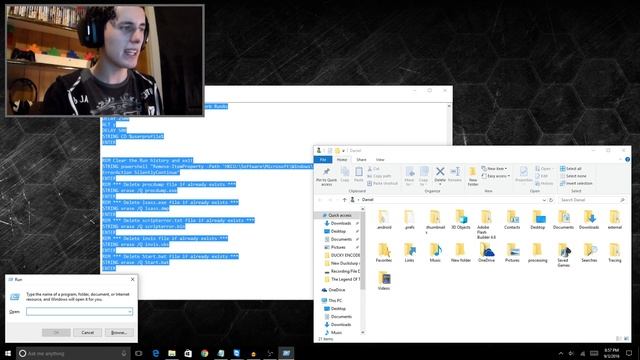640x360 pixels.
Task: Open the Explorer ribbon help icon
Action: (627, 160)
